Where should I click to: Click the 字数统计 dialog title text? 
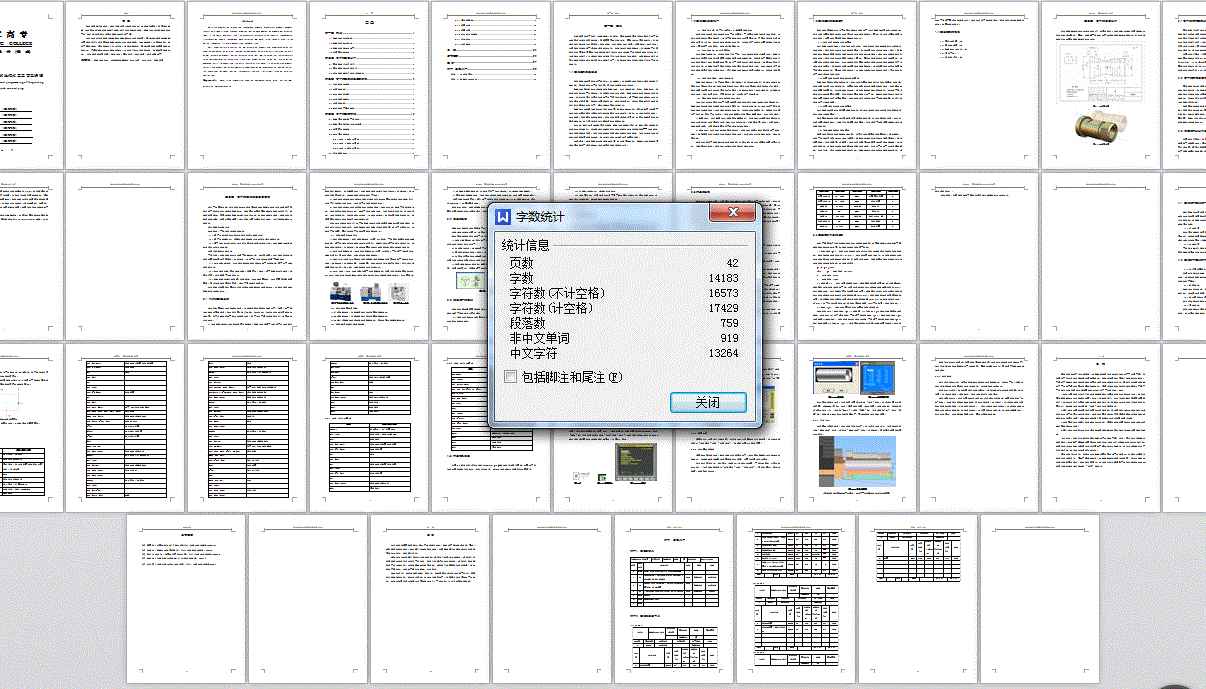(540, 216)
